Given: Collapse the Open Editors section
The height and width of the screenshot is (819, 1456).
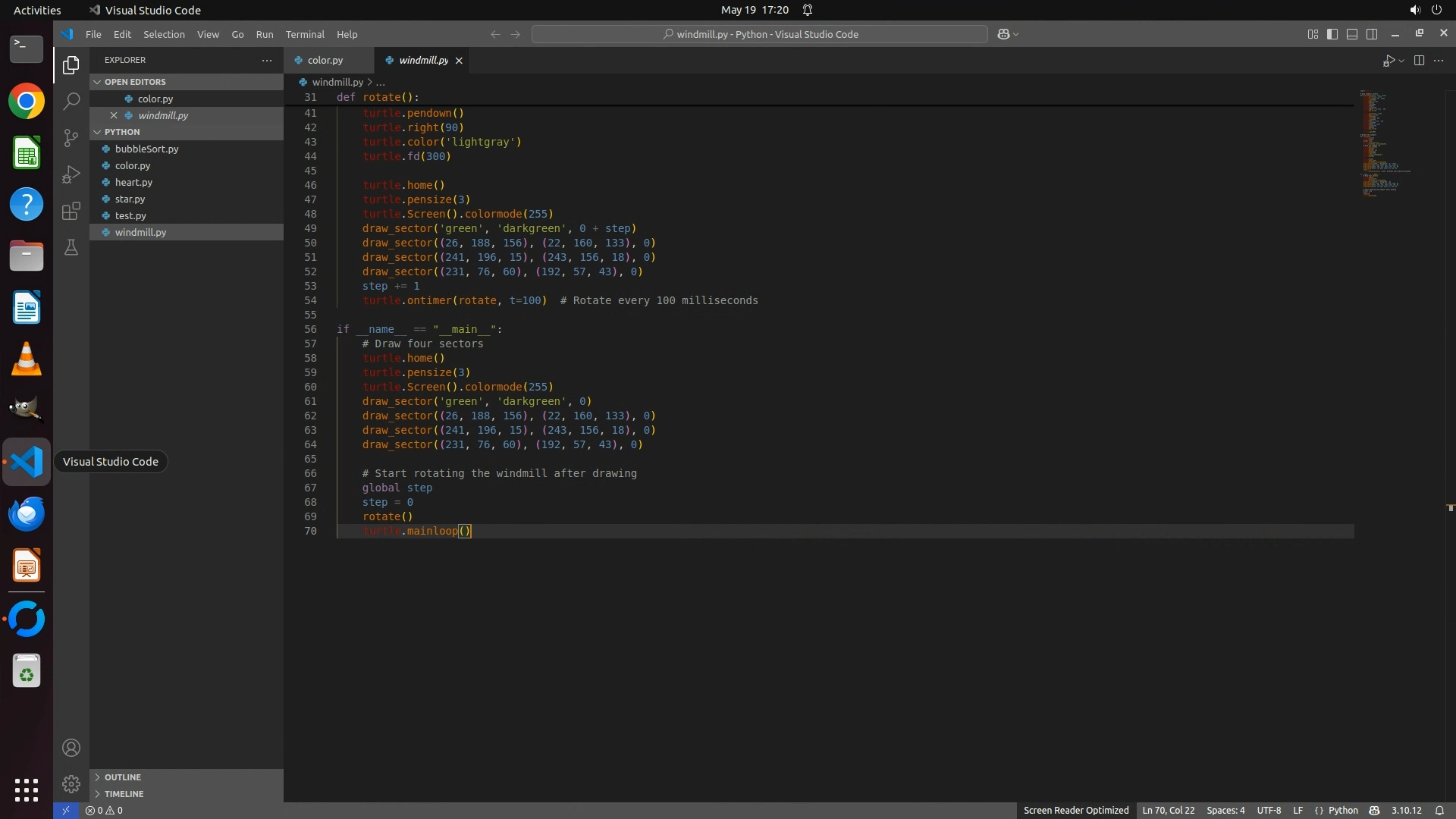Looking at the screenshot, I should click(x=135, y=82).
